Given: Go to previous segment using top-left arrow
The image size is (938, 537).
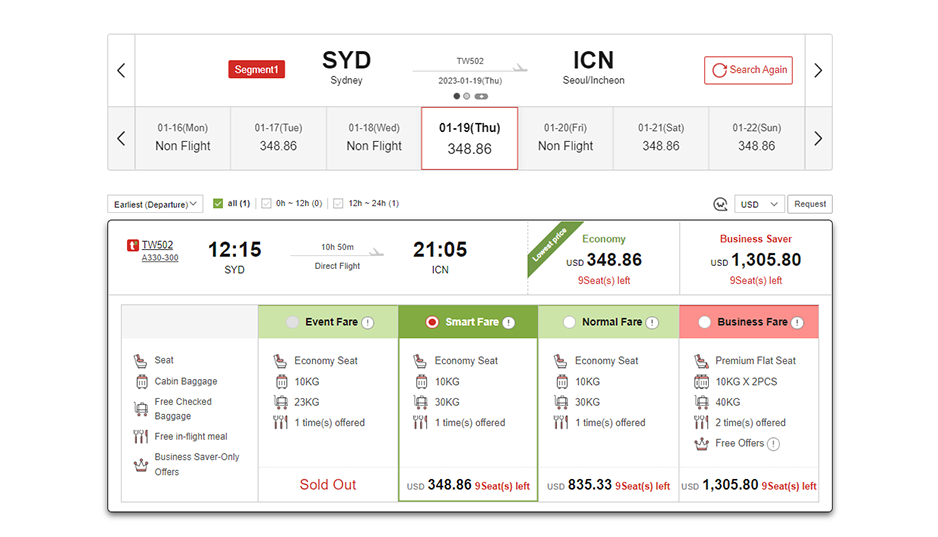Looking at the screenshot, I should click(121, 70).
